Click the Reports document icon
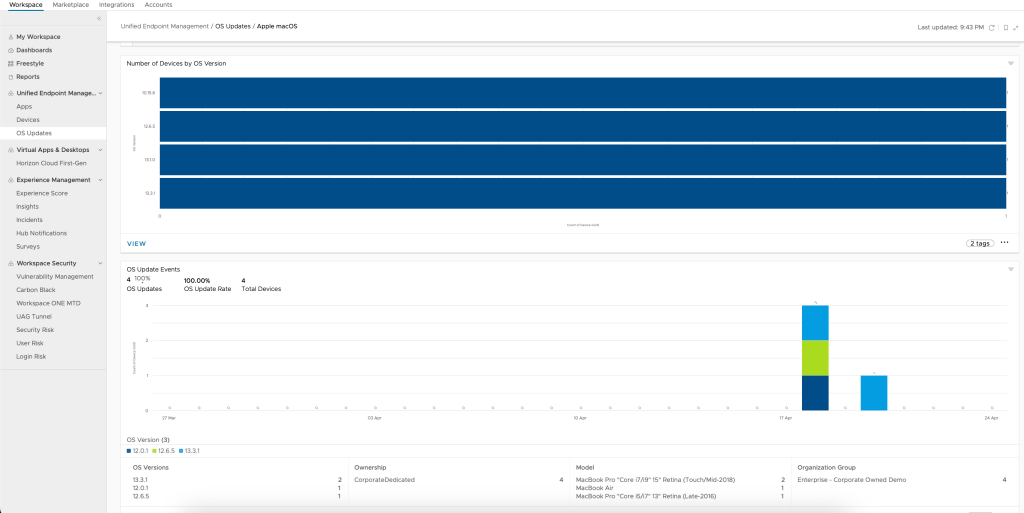 [x=10, y=76]
